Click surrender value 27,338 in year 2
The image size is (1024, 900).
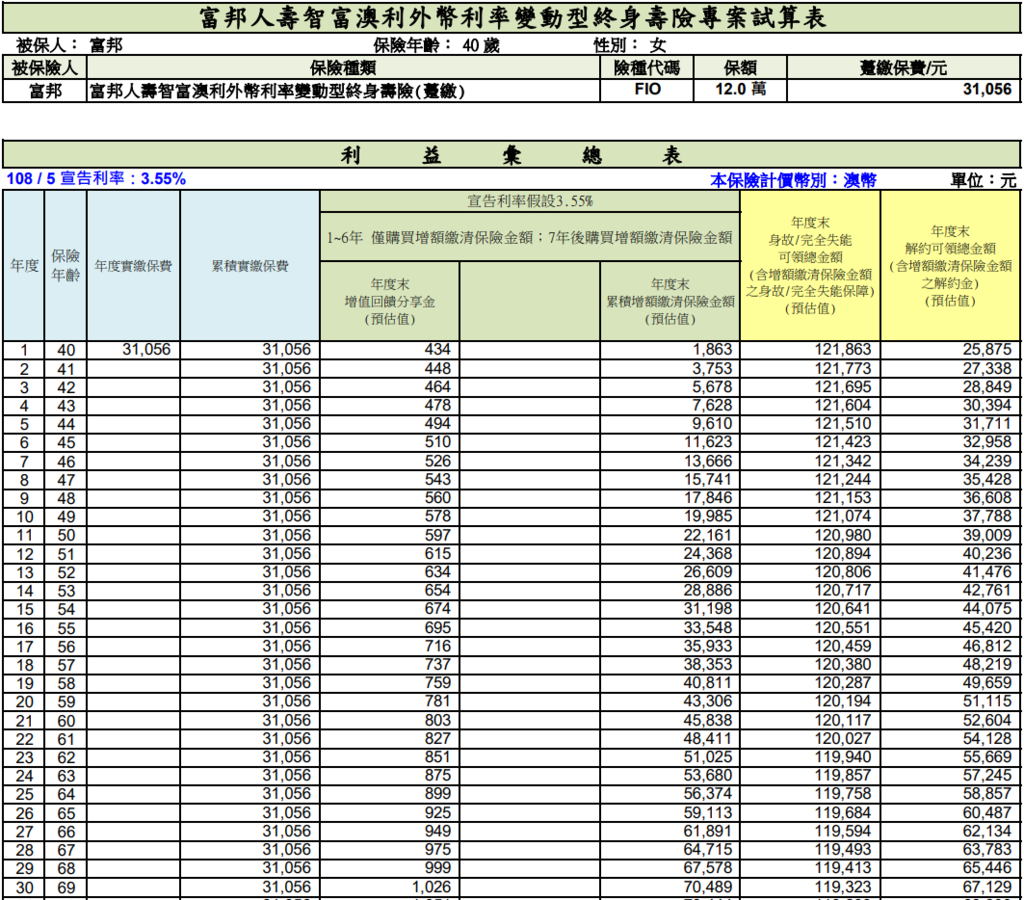[x=987, y=368]
